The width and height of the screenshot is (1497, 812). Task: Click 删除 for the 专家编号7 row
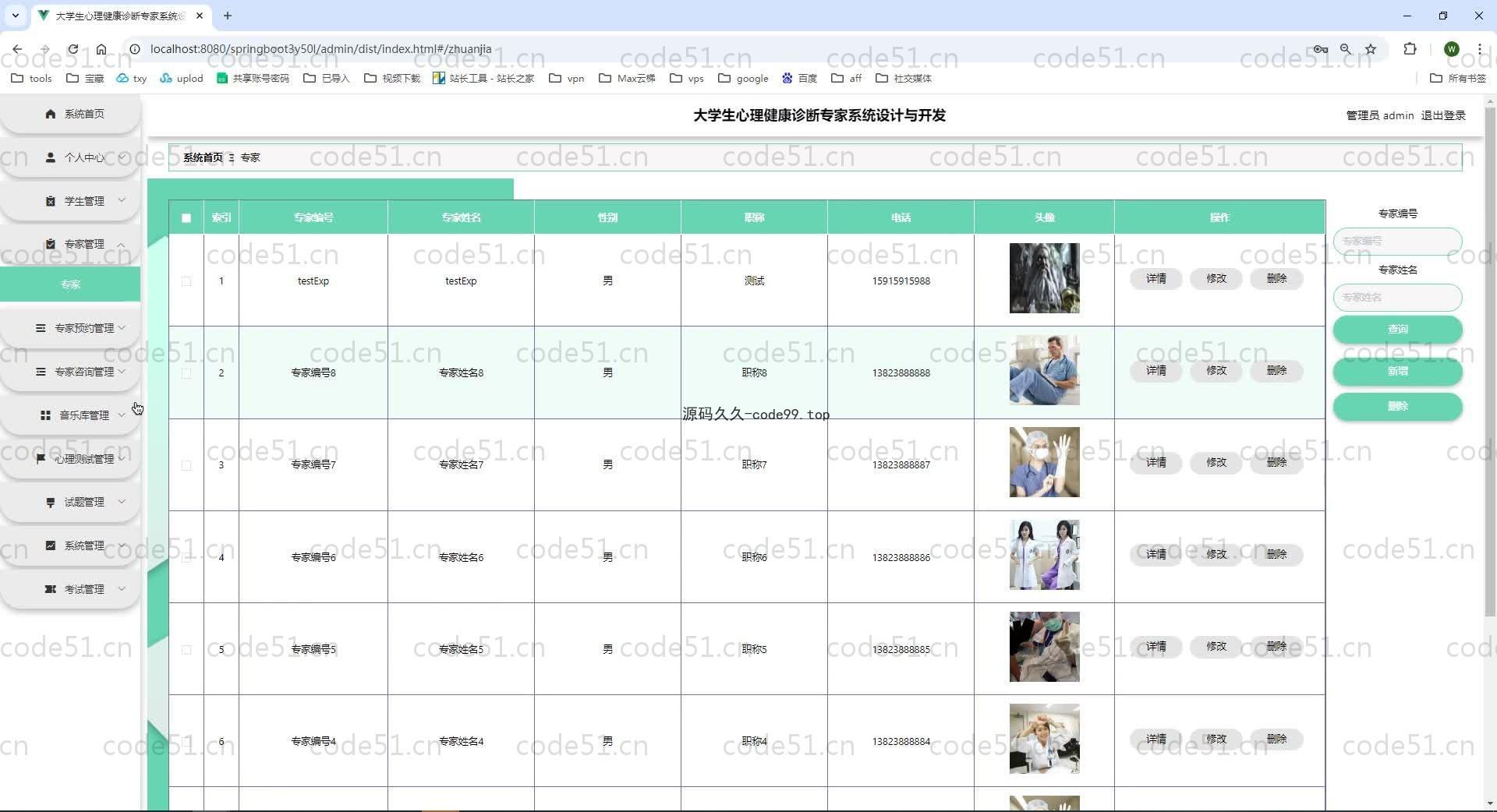click(x=1276, y=462)
